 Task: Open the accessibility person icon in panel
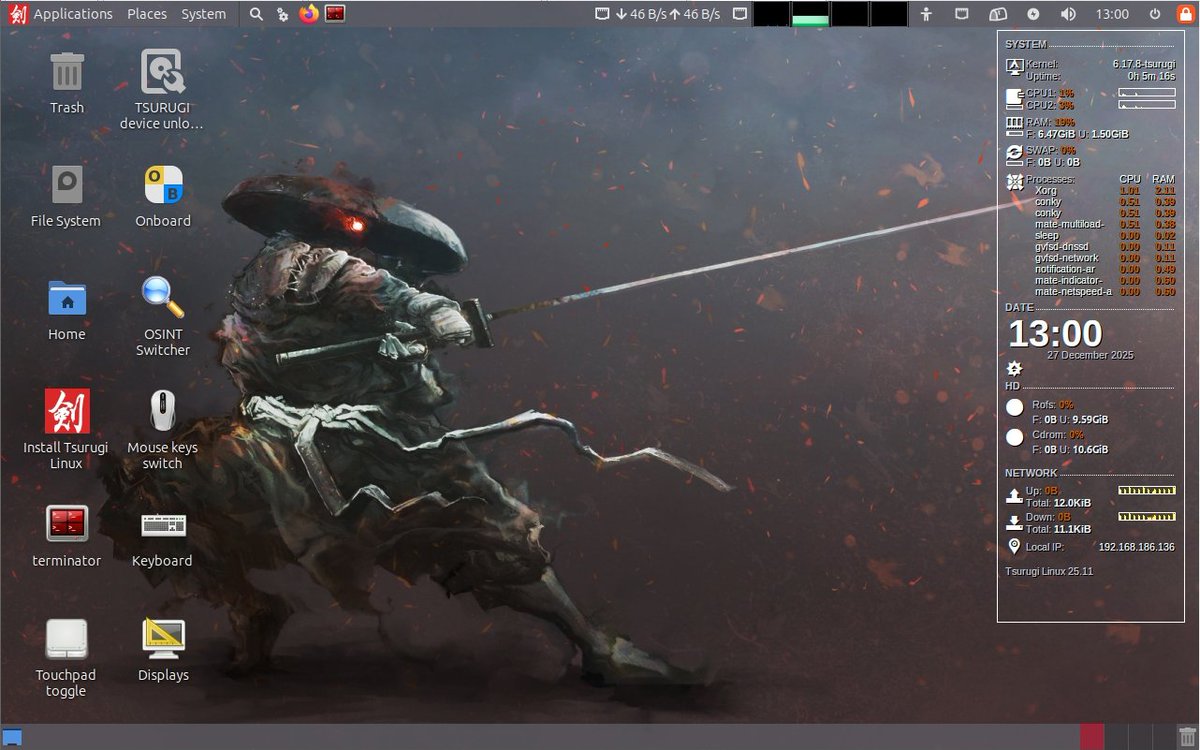pyautogui.click(x=927, y=14)
